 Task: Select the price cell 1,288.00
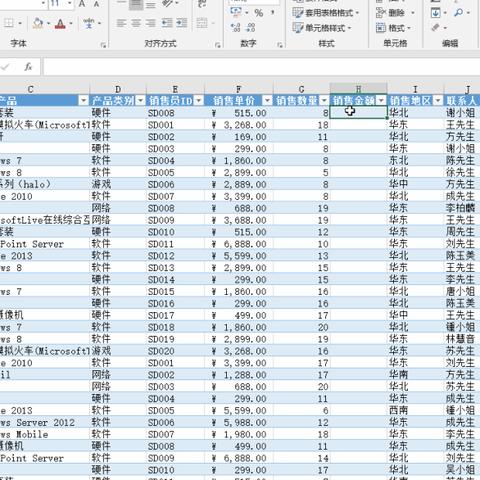click(239, 375)
